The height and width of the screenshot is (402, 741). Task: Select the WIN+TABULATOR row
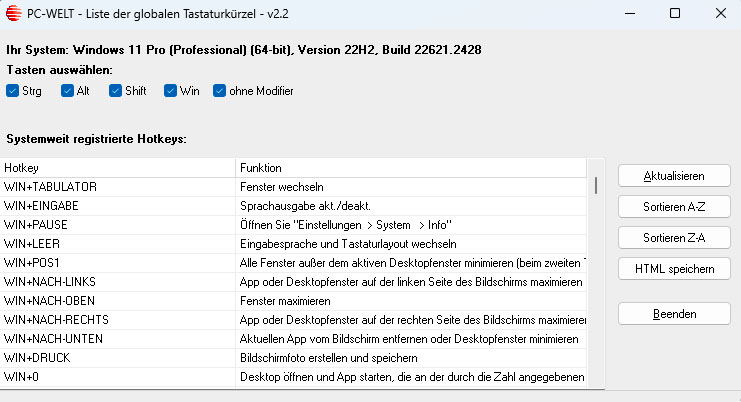click(x=293, y=187)
